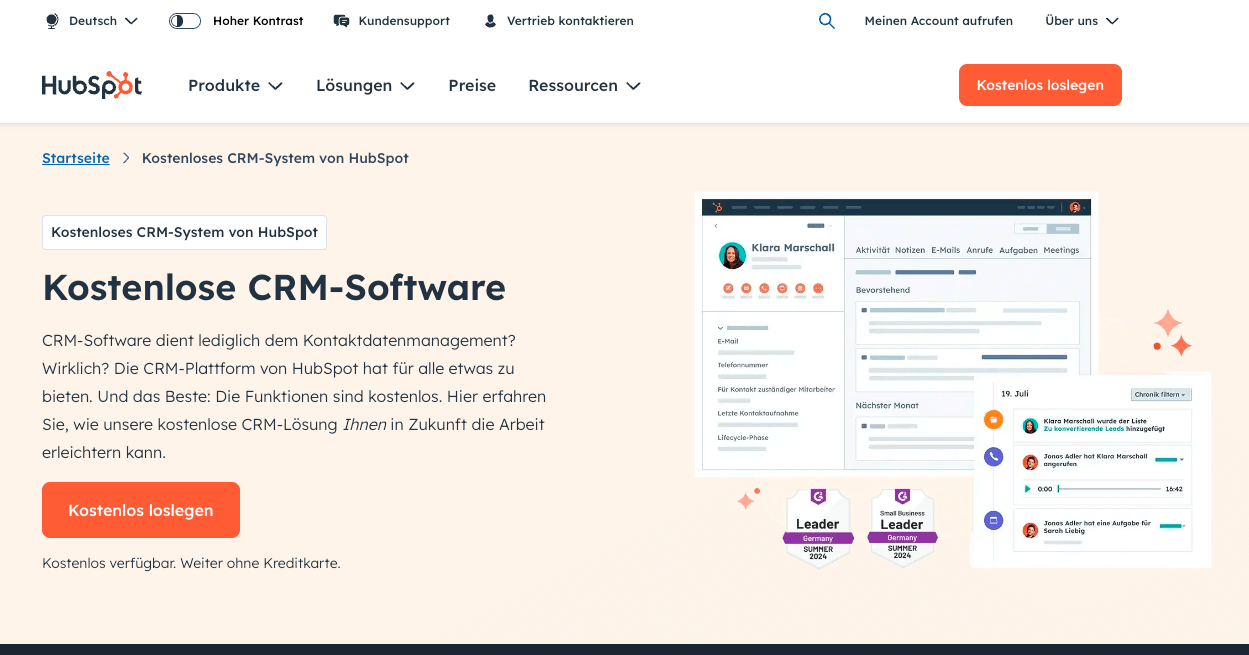Click the person icon for Vertrieb kontaktieren

coord(490,20)
